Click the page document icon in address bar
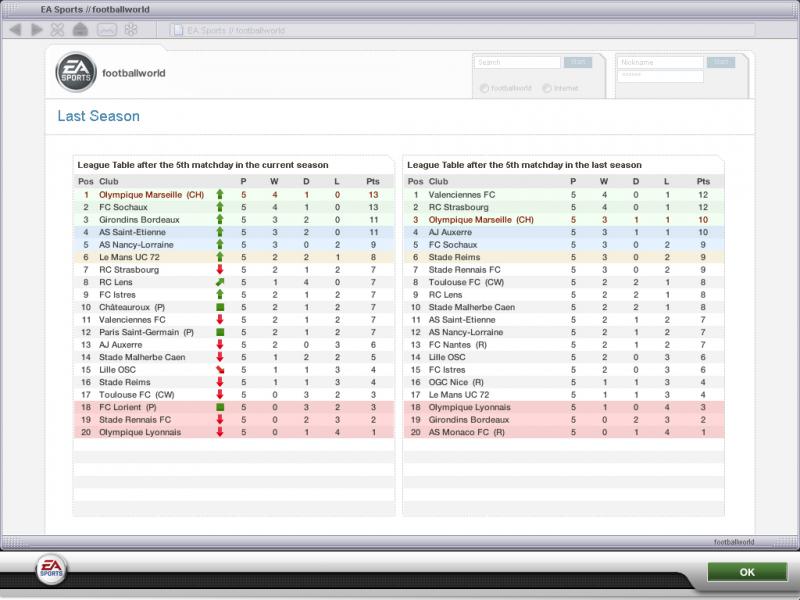 [x=176, y=30]
